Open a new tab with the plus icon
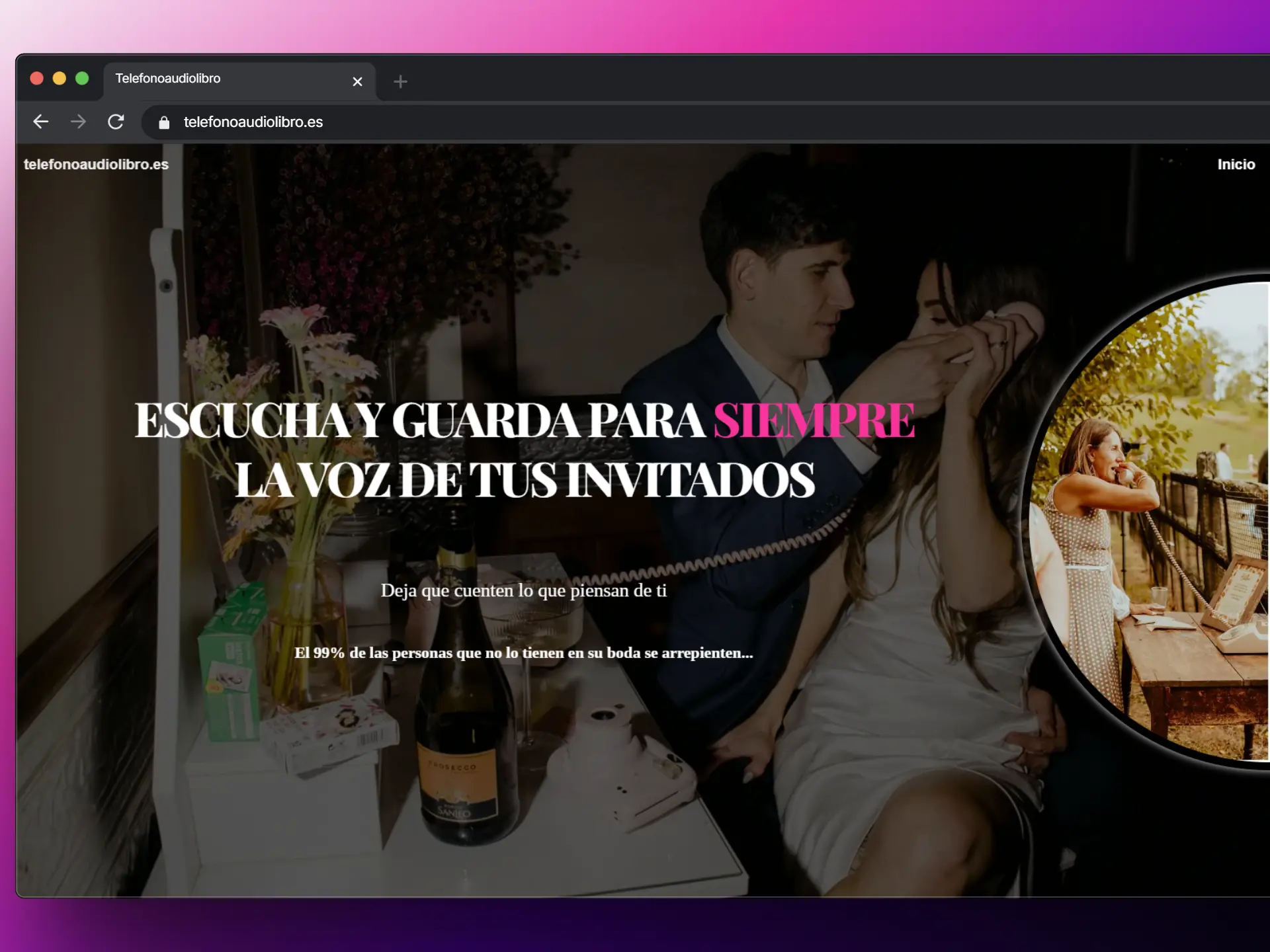Viewport: 1270px width, 952px height. coord(400,81)
